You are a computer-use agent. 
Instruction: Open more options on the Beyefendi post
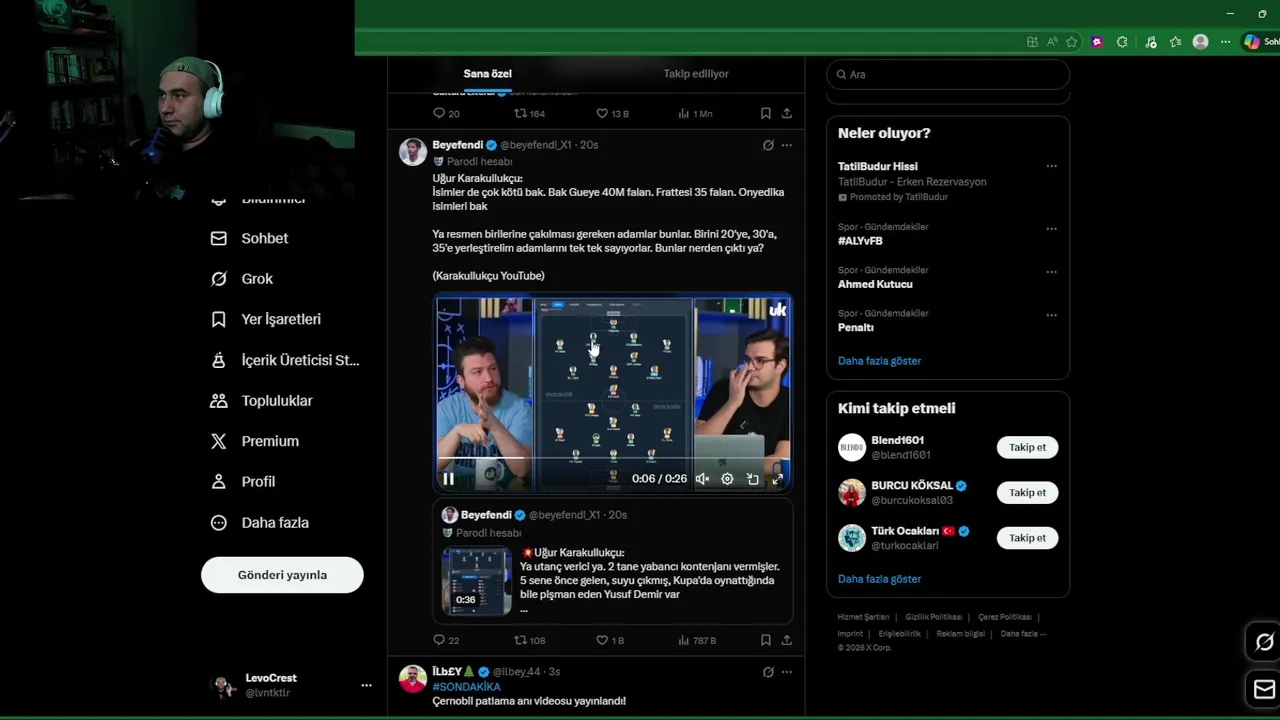pos(786,145)
